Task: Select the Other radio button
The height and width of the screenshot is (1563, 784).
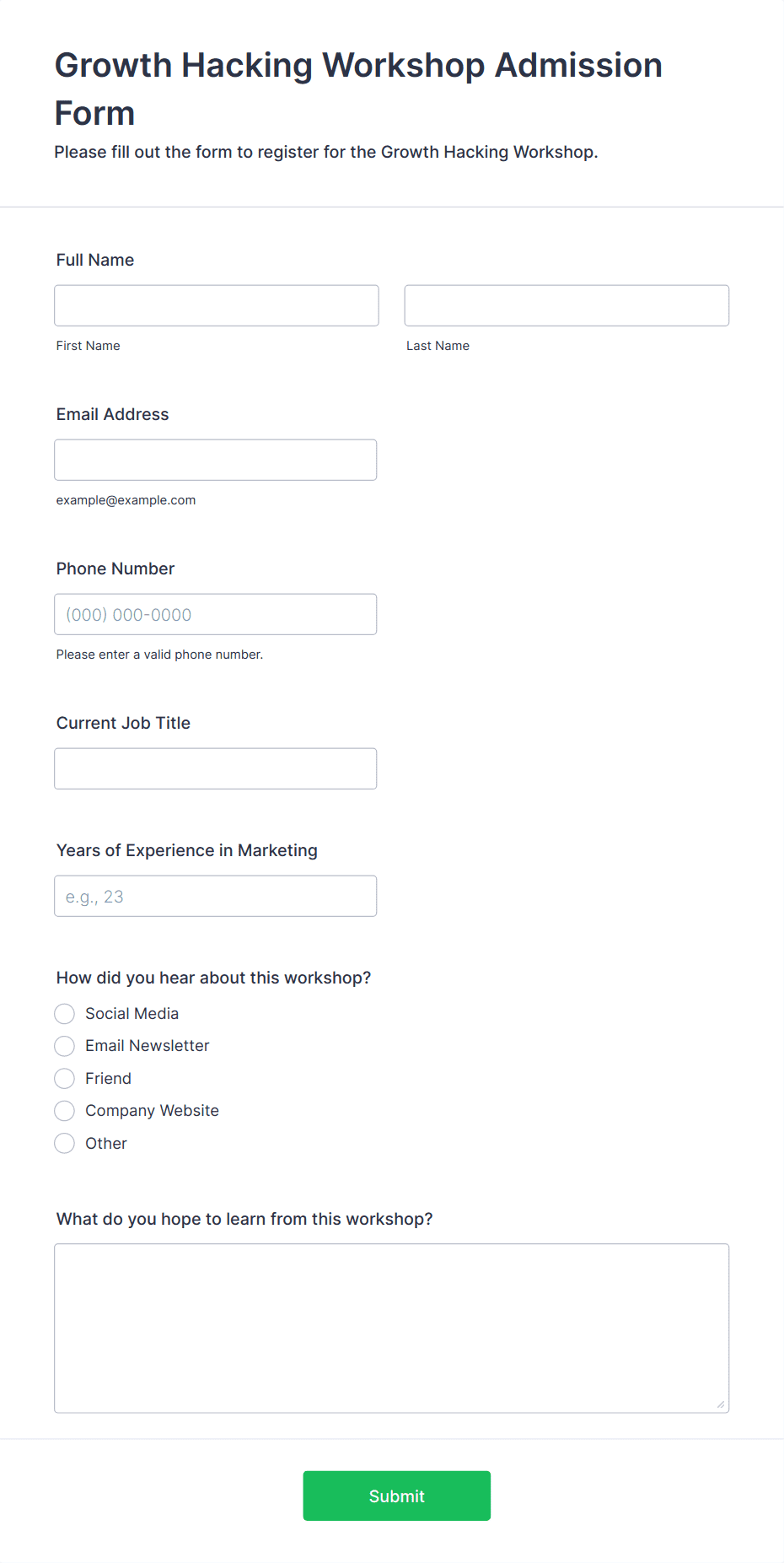Action: click(x=65, y=1144)
